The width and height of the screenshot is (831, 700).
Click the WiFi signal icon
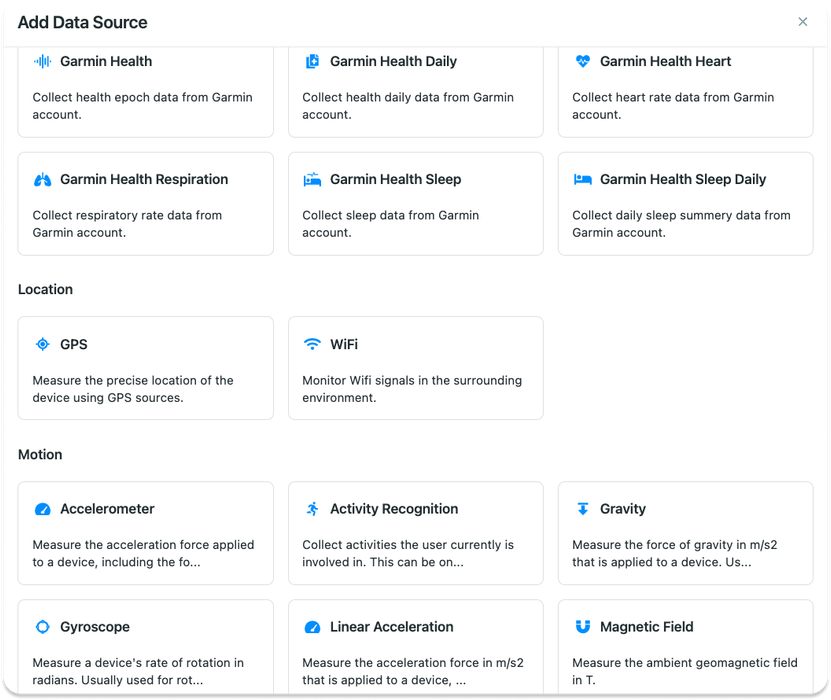tap(312, 344)
